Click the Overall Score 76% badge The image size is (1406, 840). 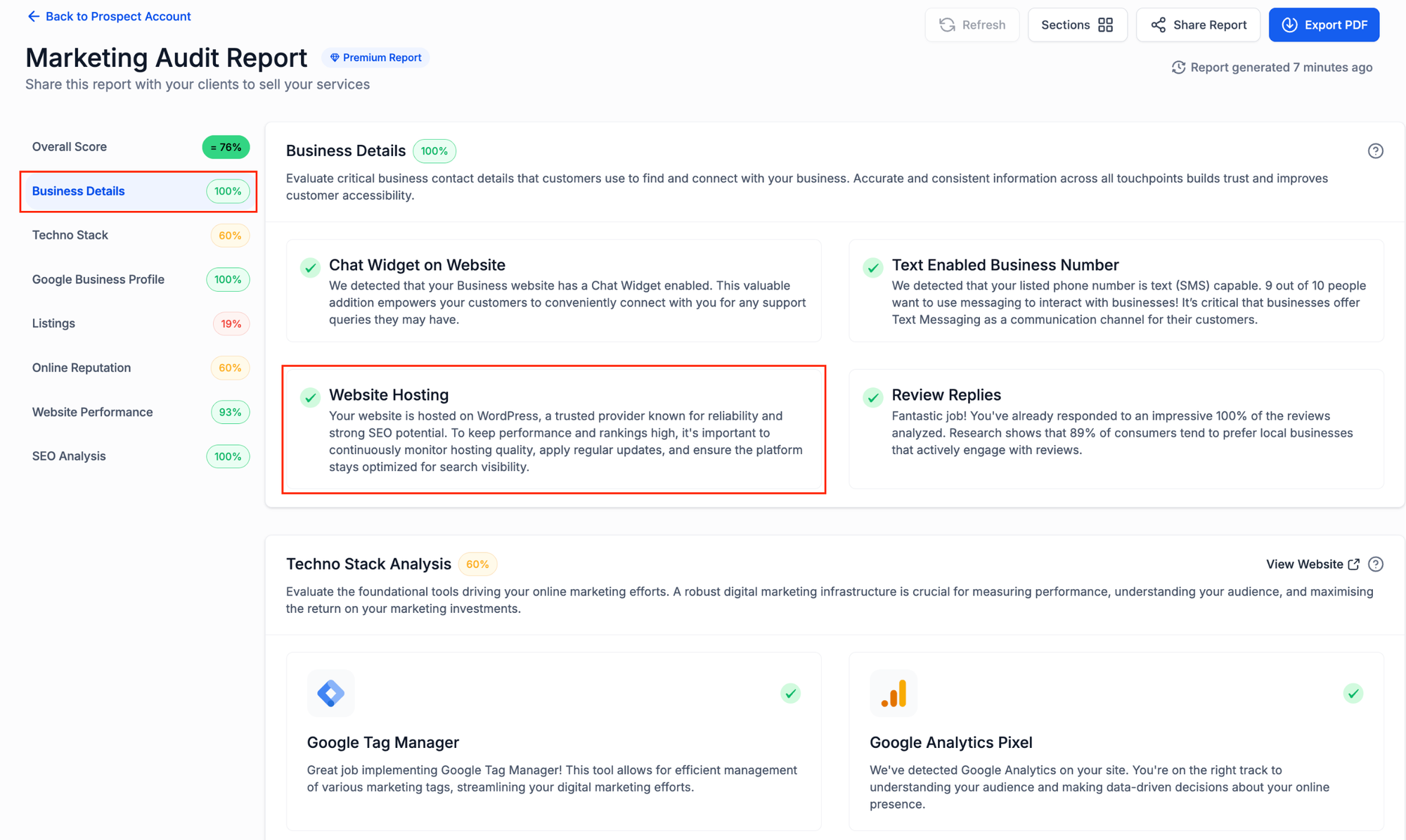tap(226, 147)
